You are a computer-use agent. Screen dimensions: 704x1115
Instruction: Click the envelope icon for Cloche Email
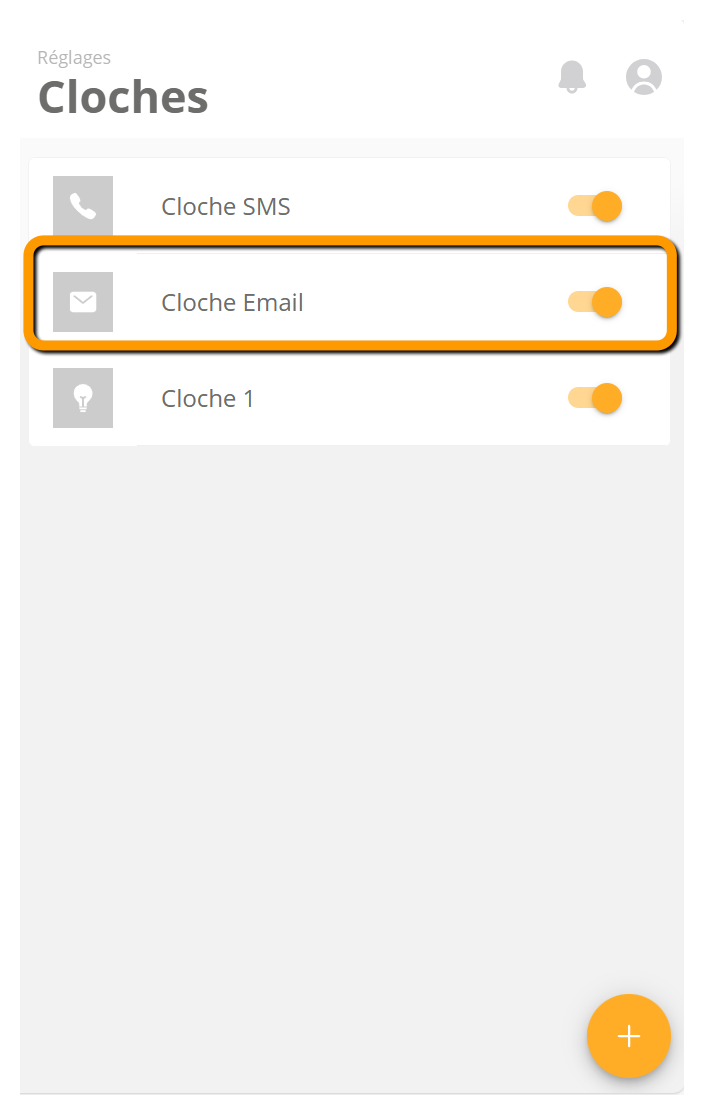point(83,302)
